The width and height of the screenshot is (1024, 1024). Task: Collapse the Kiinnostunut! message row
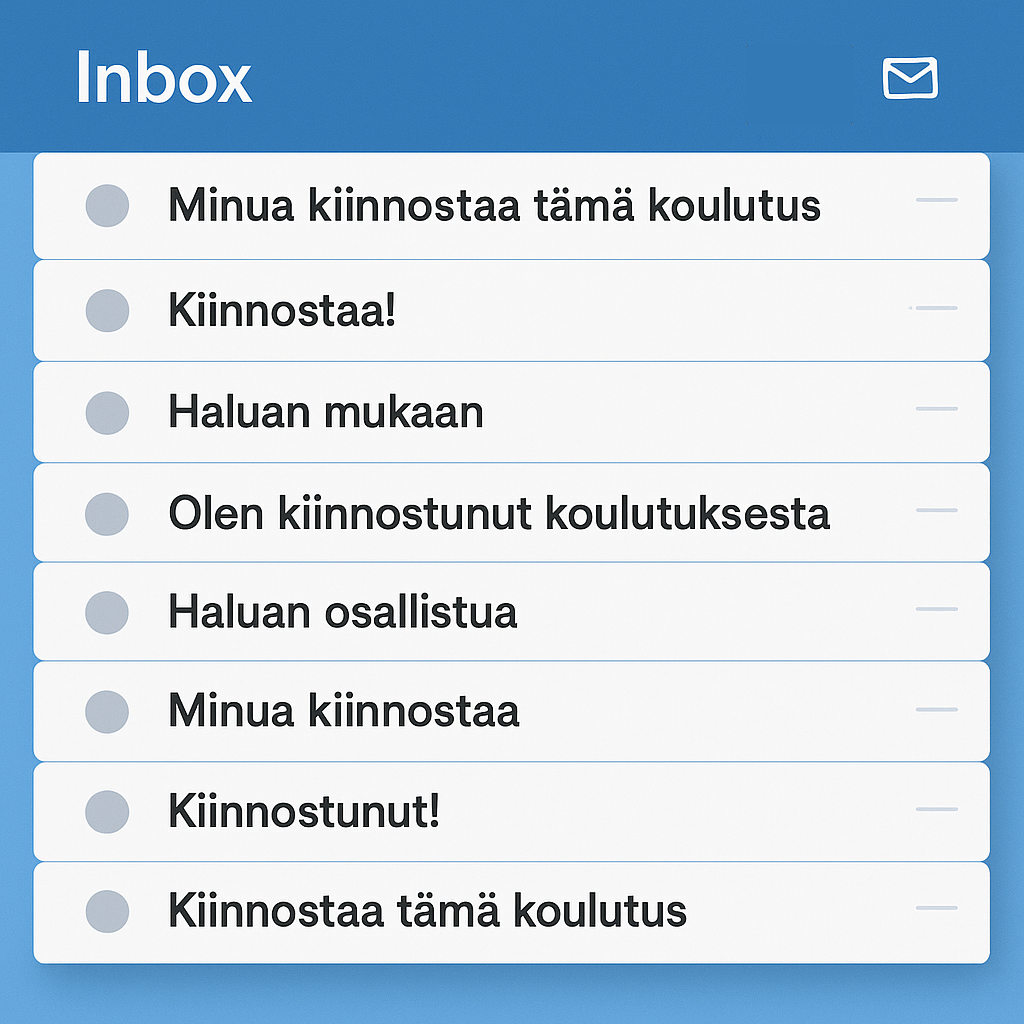[938, 808]
